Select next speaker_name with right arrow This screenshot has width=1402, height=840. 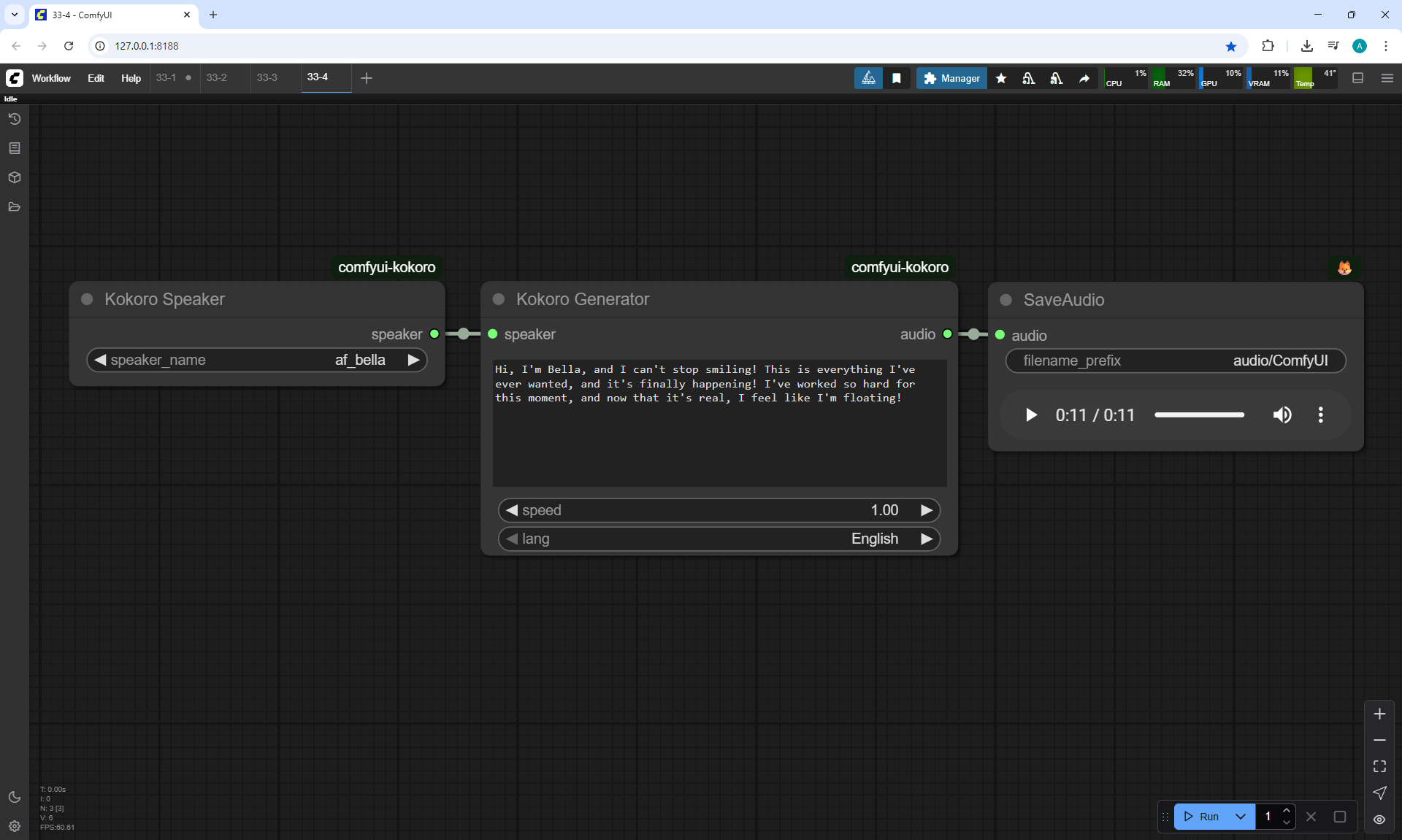414,360
